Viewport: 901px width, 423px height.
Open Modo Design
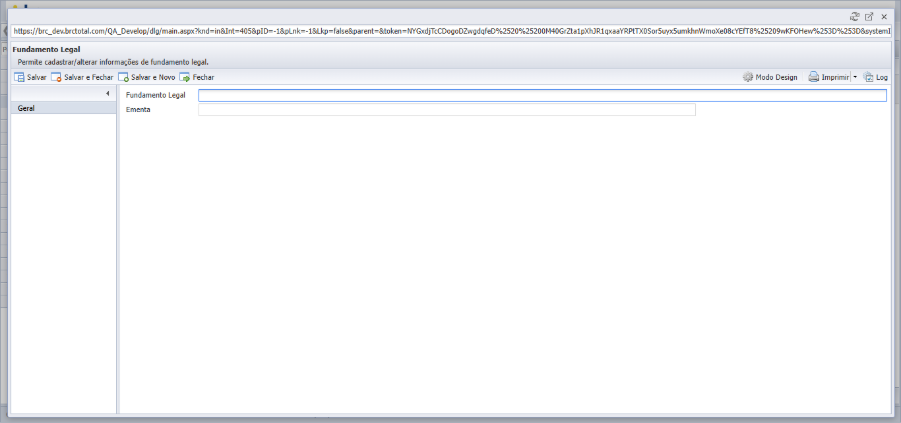770,77
